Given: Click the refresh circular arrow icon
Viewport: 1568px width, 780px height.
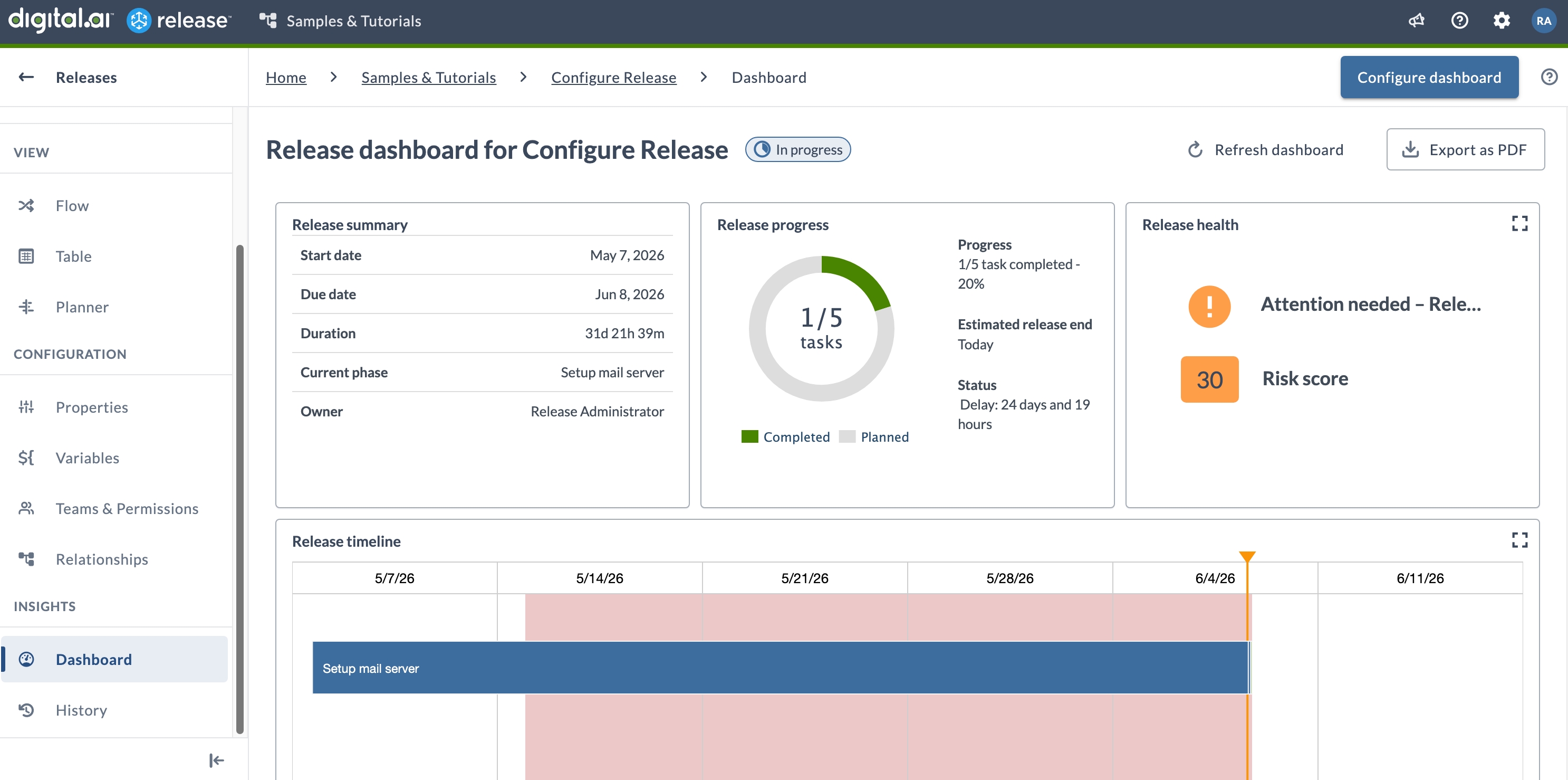Looking at the screenshot, I should pyautogui.click(x=1196, y=150).
